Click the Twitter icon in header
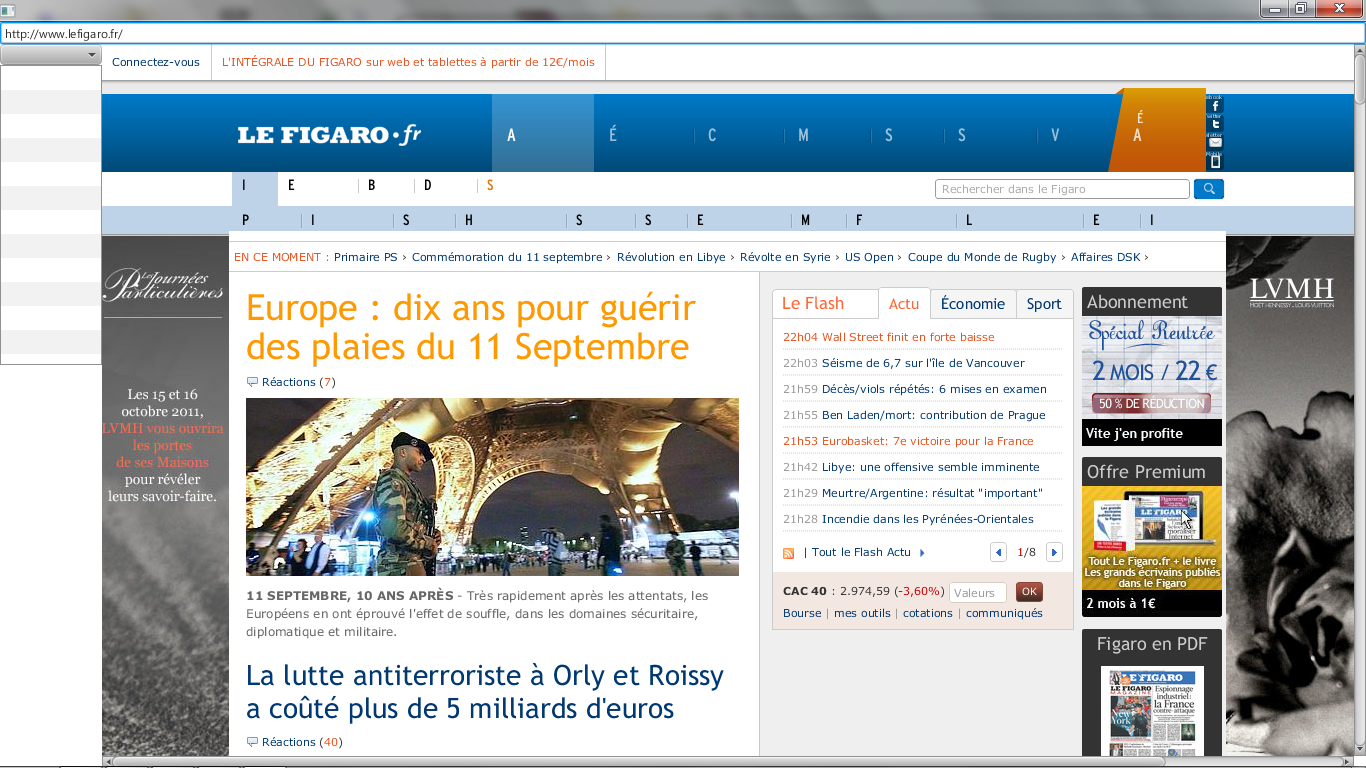 click(x=1215, y=124)
